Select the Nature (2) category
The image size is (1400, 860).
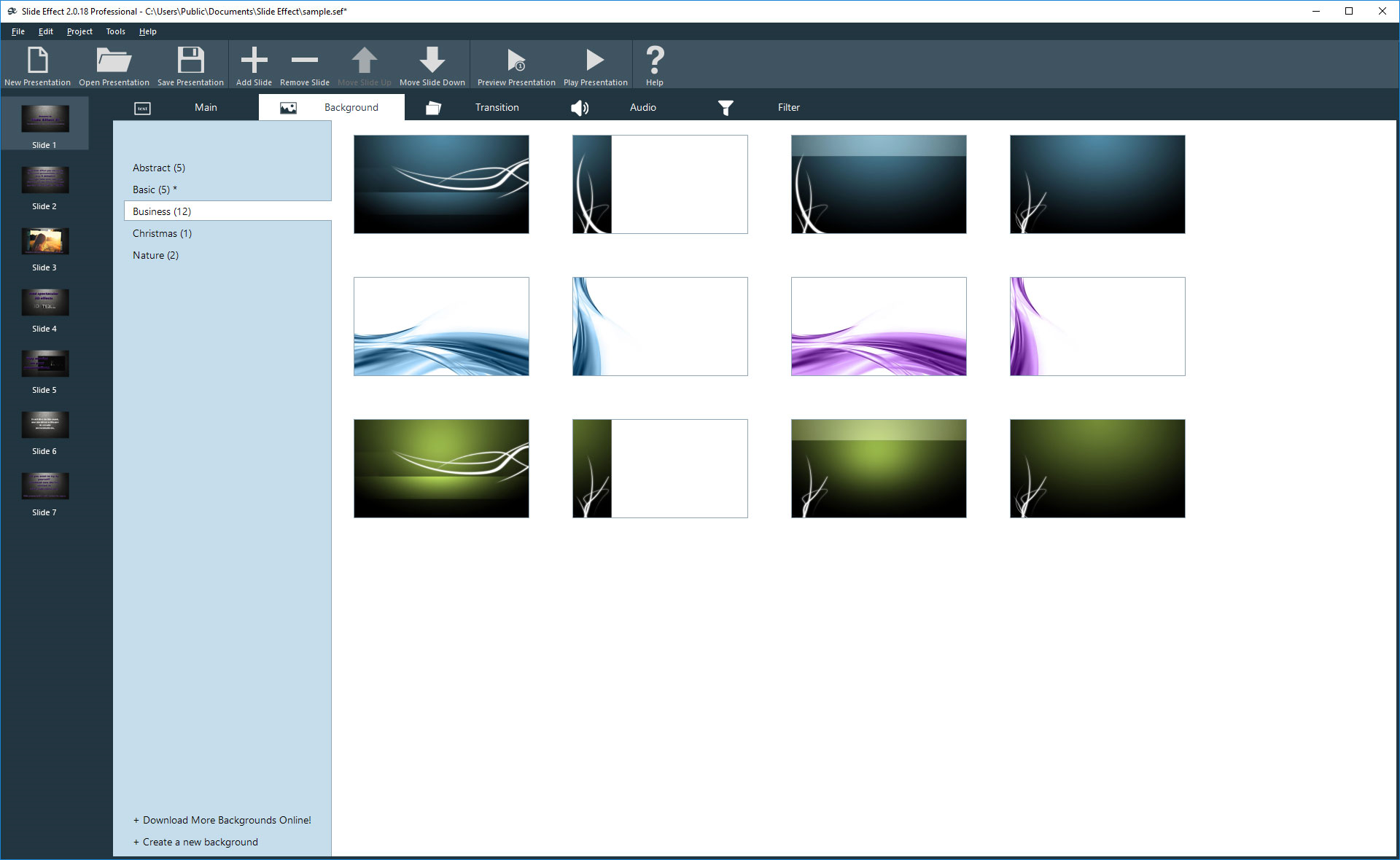[155, 255]
